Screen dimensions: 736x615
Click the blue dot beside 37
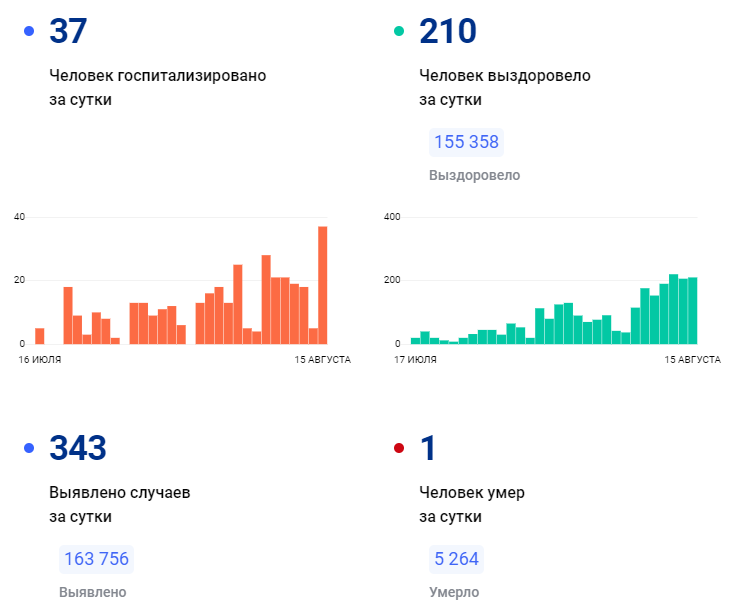pos(29,31)
